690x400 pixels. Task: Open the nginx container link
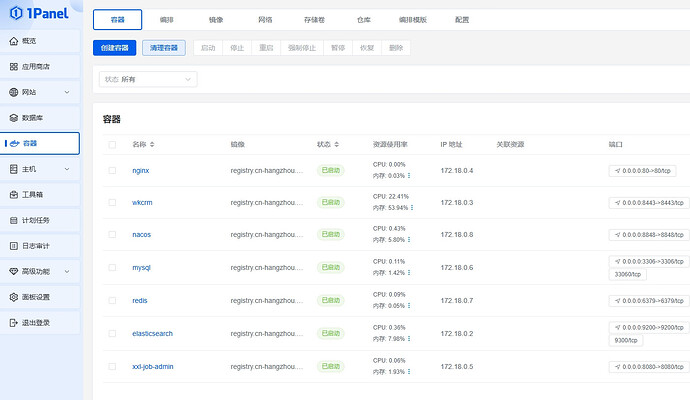pos(141,171)
